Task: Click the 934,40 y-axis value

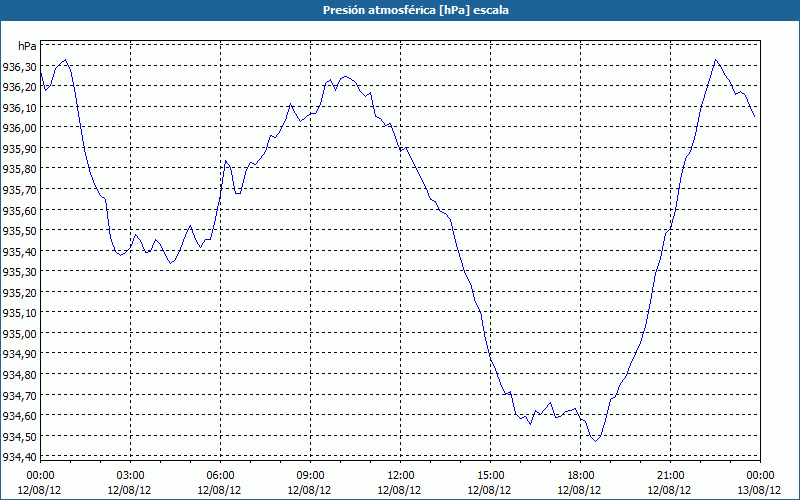Action: click(x=19, y=457)
